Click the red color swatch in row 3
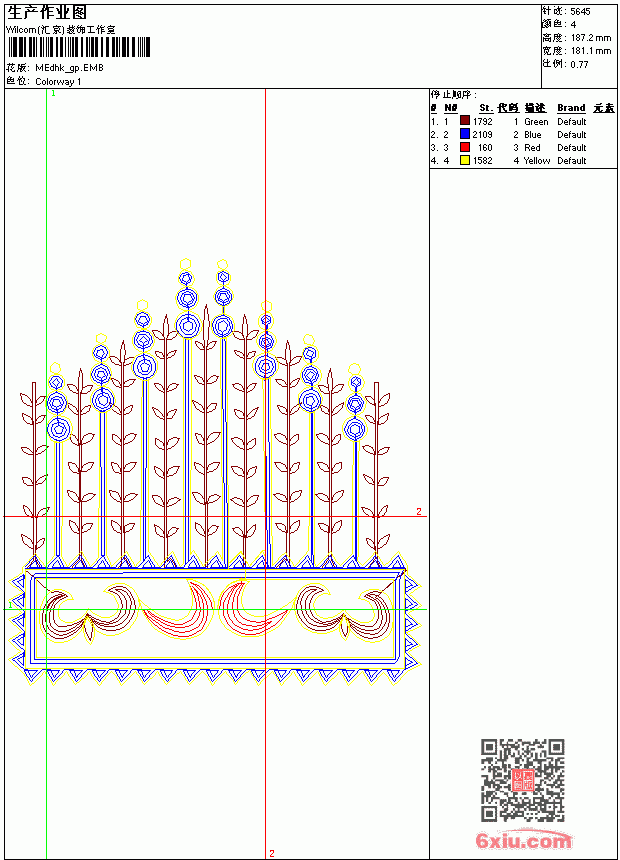 [465, 147]
